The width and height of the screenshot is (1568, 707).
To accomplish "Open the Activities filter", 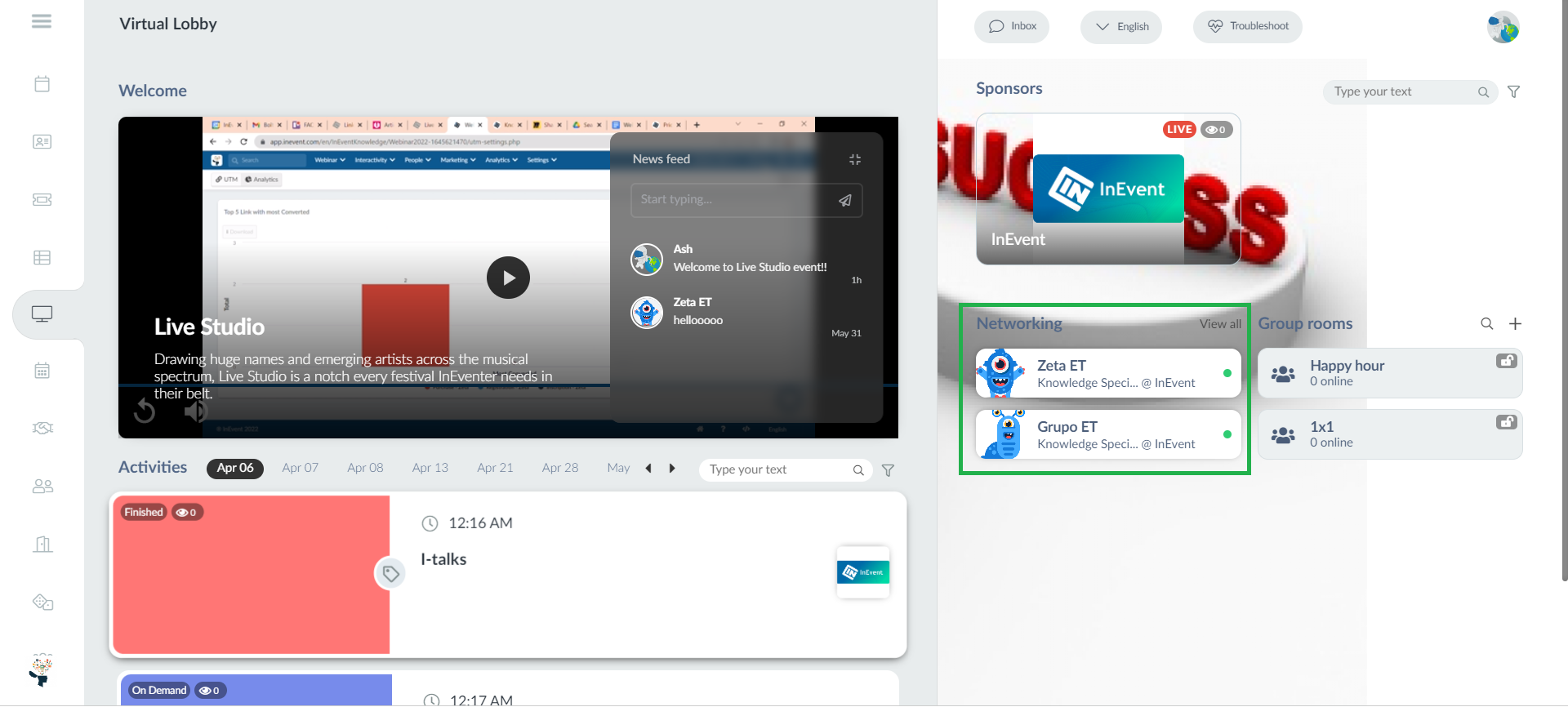I will coord(888,470).
